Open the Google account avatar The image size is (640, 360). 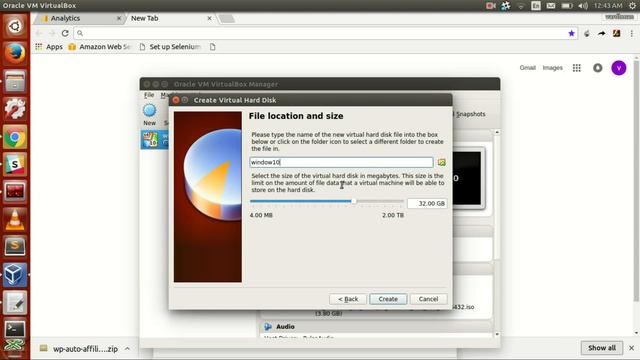click(619, 68)
